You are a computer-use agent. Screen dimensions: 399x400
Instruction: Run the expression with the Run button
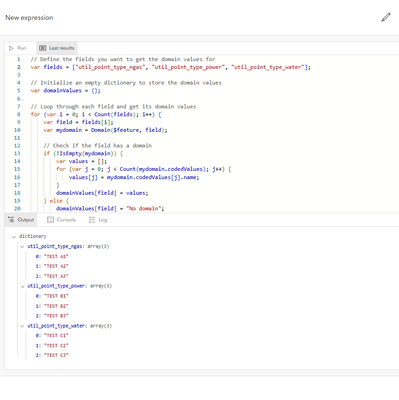(x=18, y=48)
